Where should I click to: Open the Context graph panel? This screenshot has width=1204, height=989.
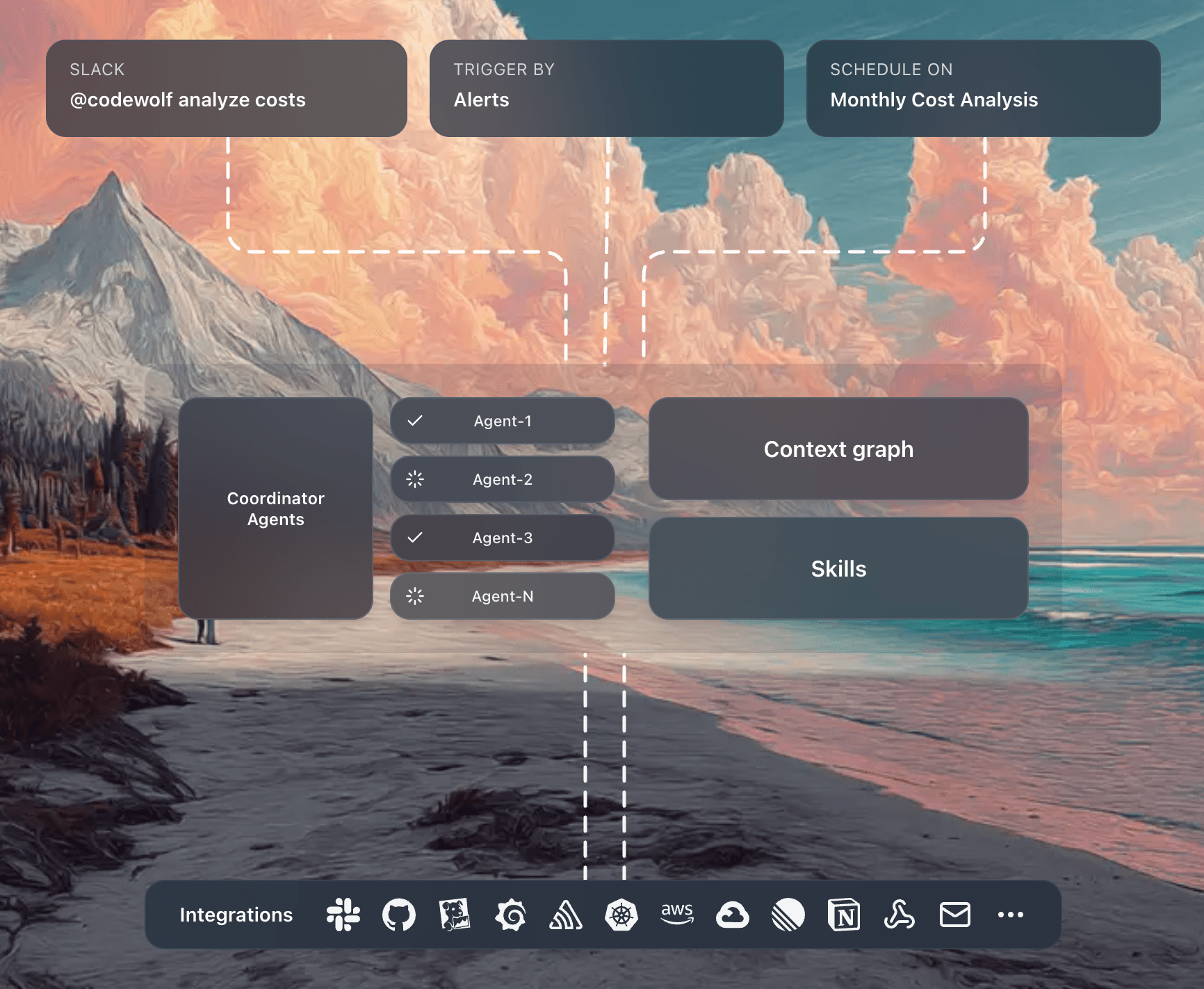pyautogui.click(x=838, y=449)
